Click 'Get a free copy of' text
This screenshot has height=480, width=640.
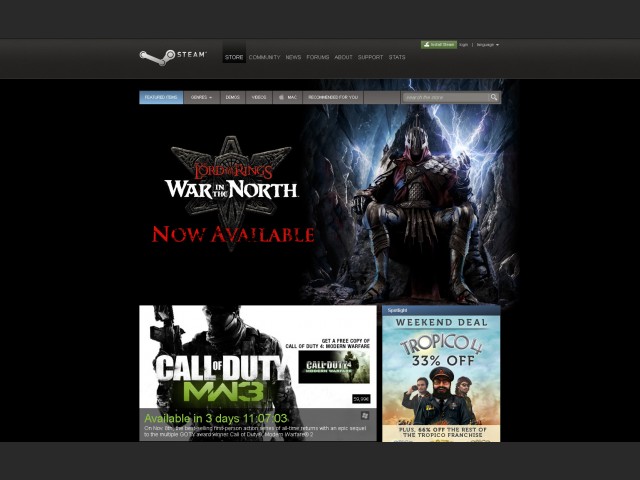point(345,340)
